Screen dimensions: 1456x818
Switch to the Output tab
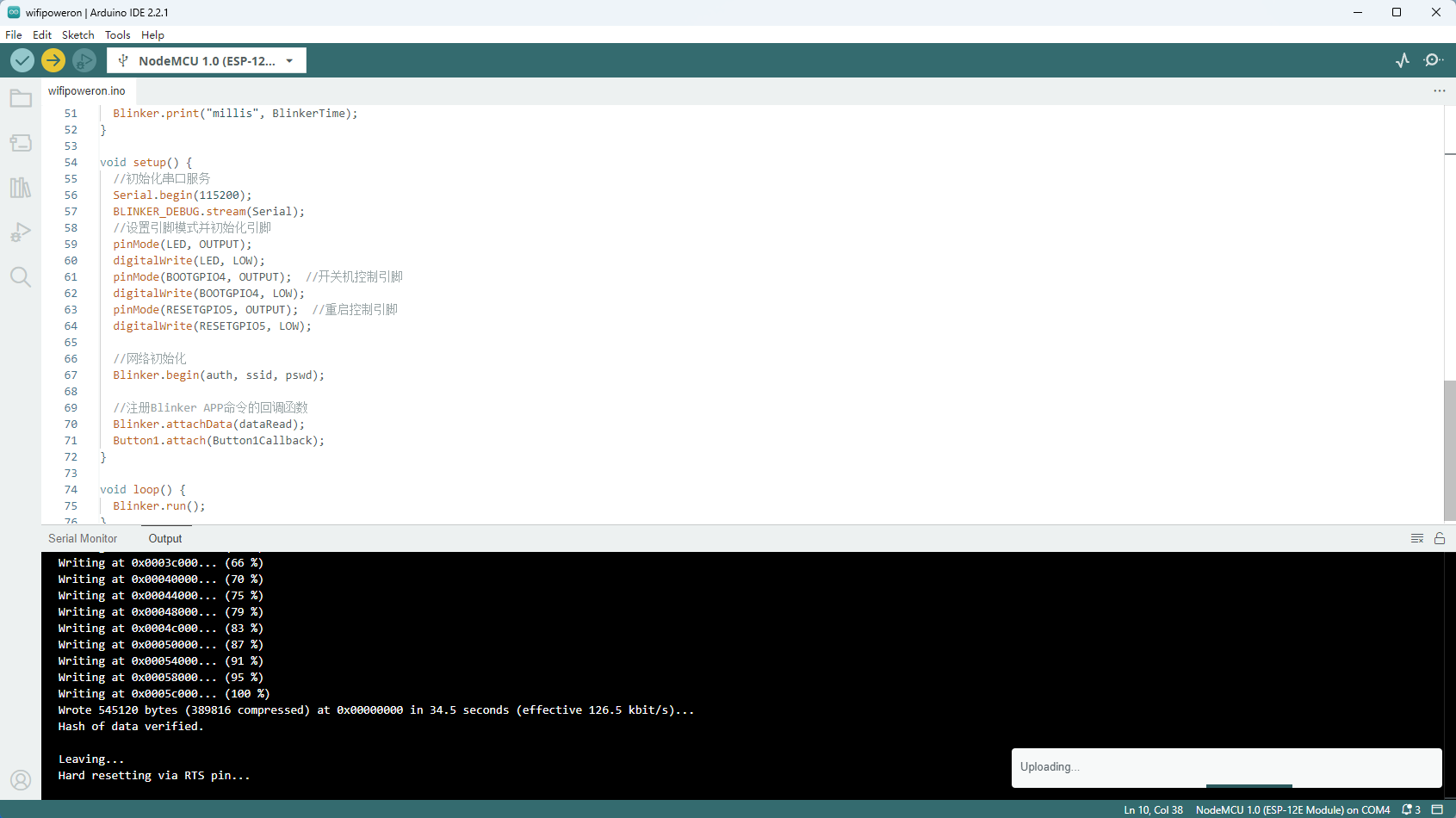[x=165, y=538]
